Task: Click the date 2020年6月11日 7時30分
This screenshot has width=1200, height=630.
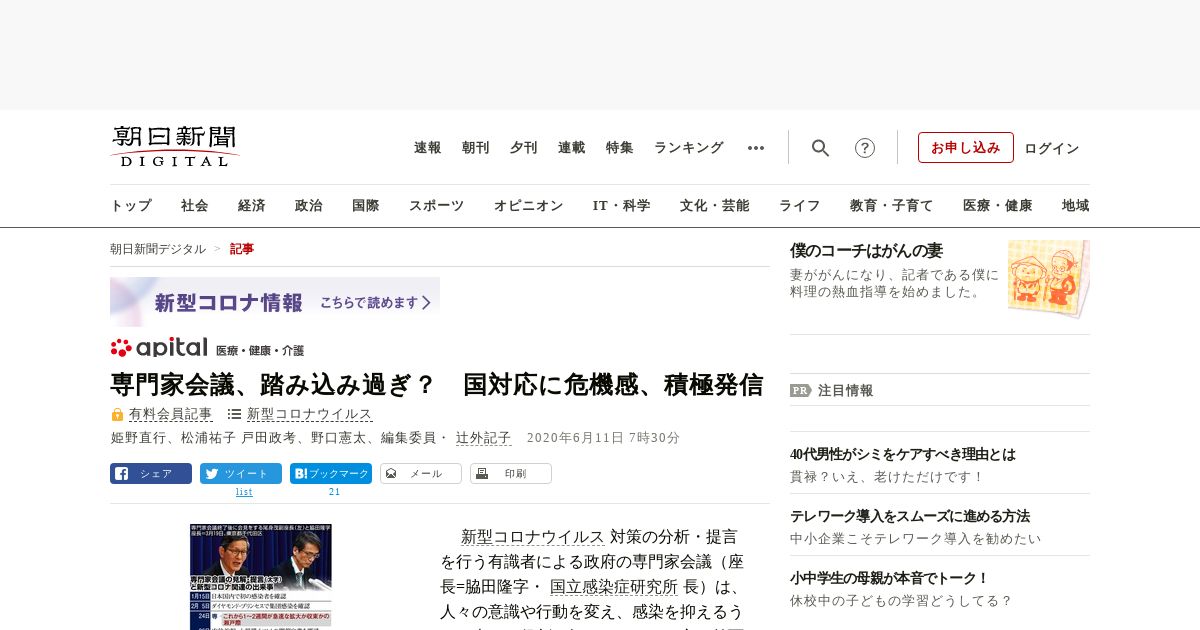Action: 603,438
